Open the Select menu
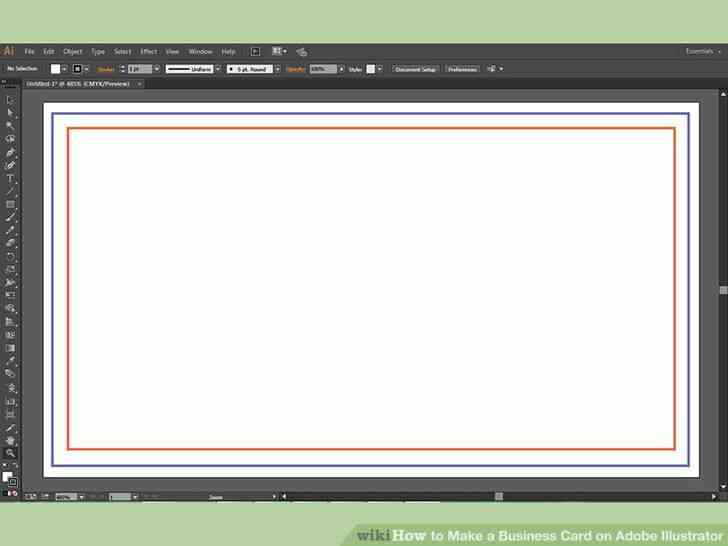Screen dimensions: 728x546 pyautogui.click(x=123, y=52)
